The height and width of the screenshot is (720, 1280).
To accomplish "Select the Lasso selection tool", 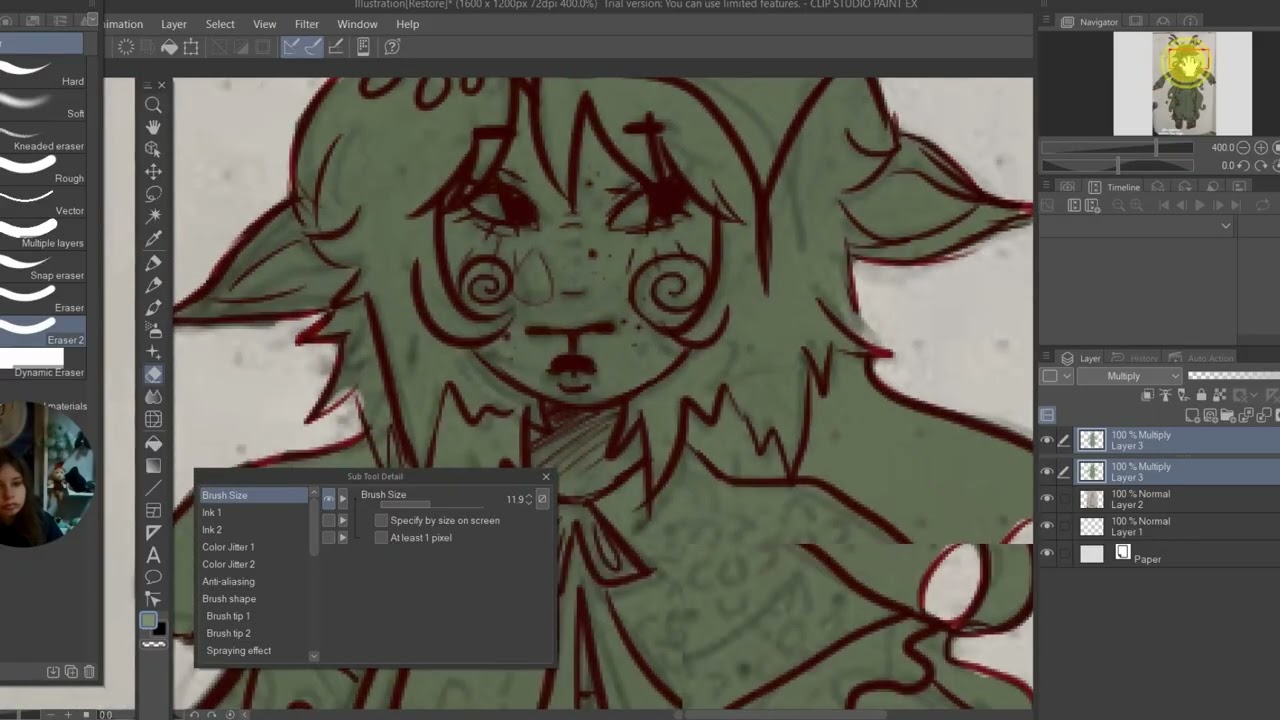I will click(153, 194).
